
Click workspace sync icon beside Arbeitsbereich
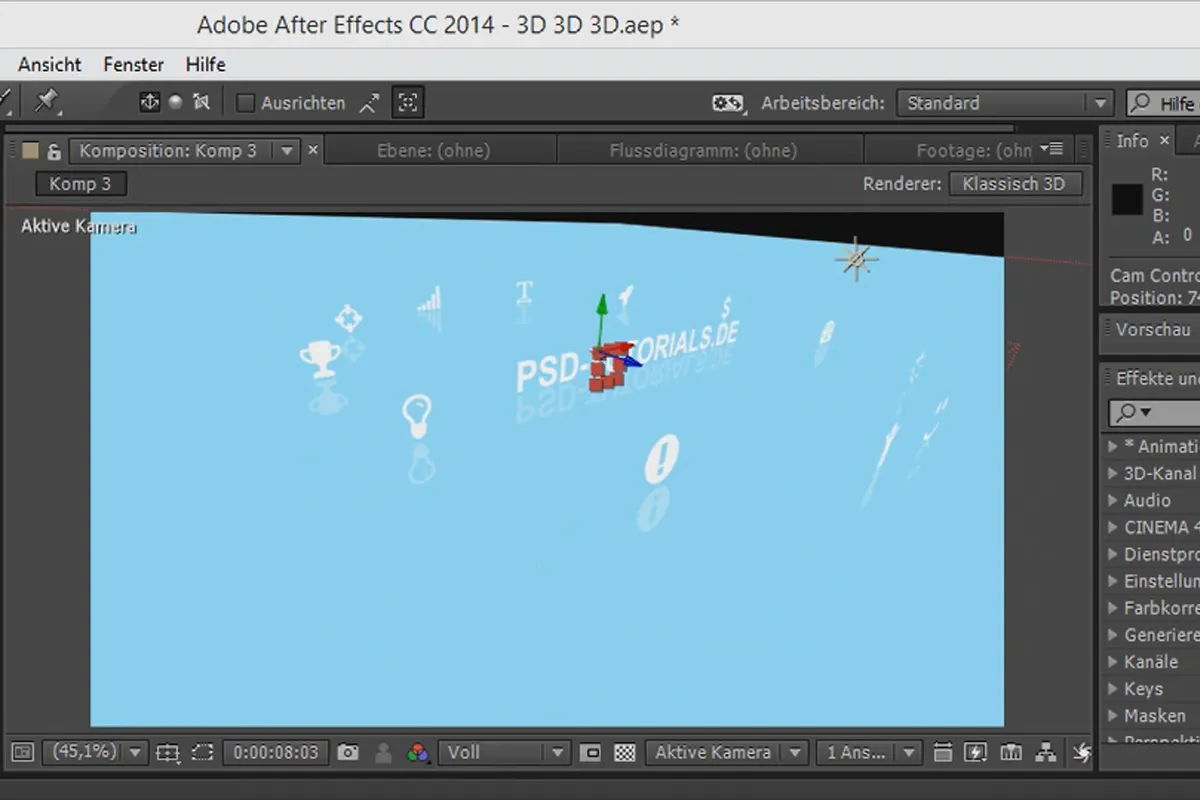pos(728,103)
